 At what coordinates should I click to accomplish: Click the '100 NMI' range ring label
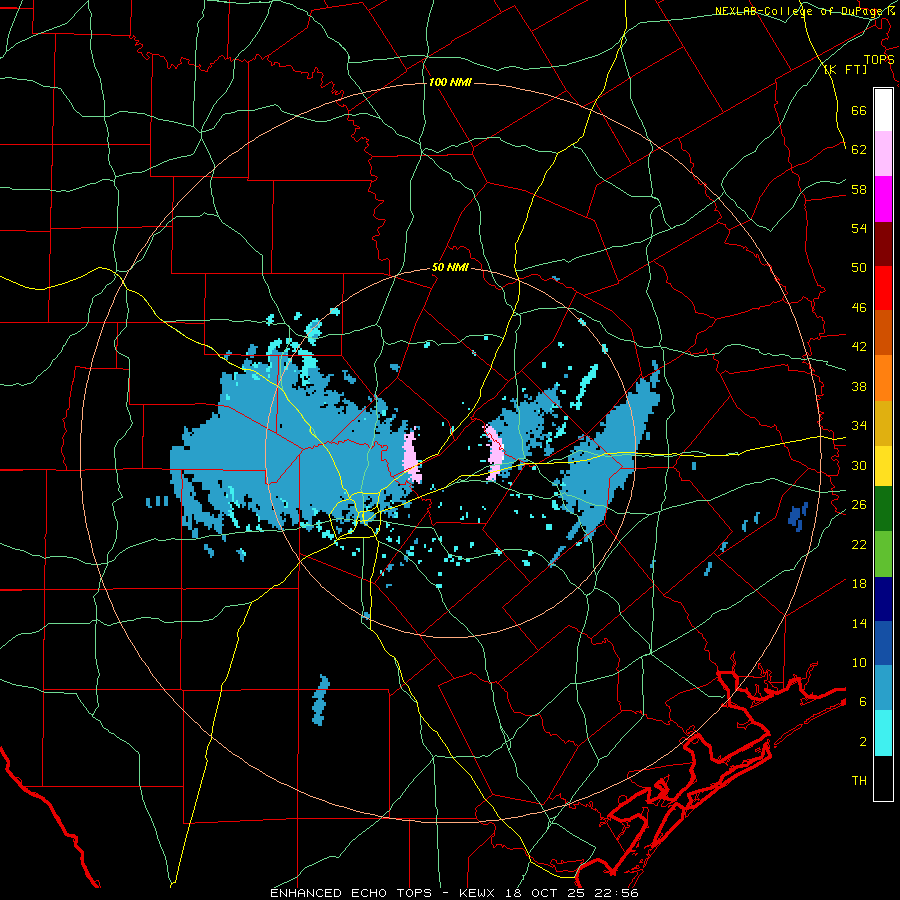pyautogui.click(x=450, y=83)
